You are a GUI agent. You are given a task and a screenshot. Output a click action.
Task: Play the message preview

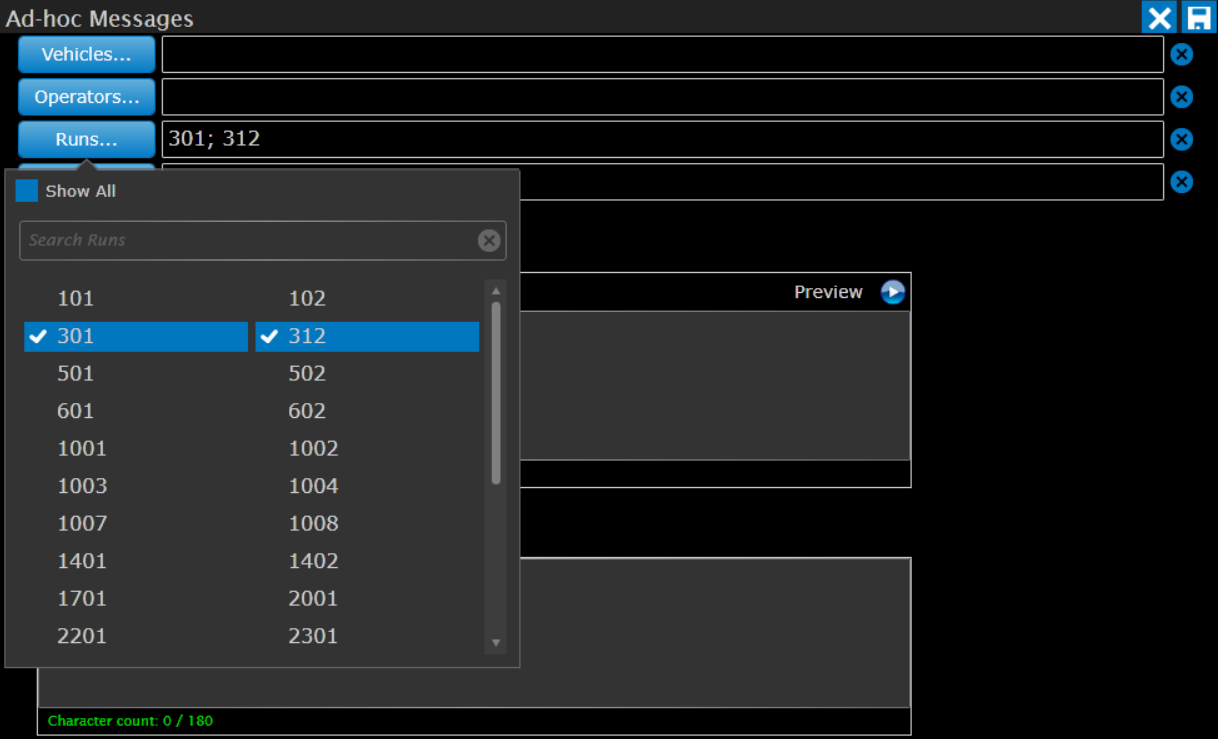pyautogui.click(x=892, y=292)
